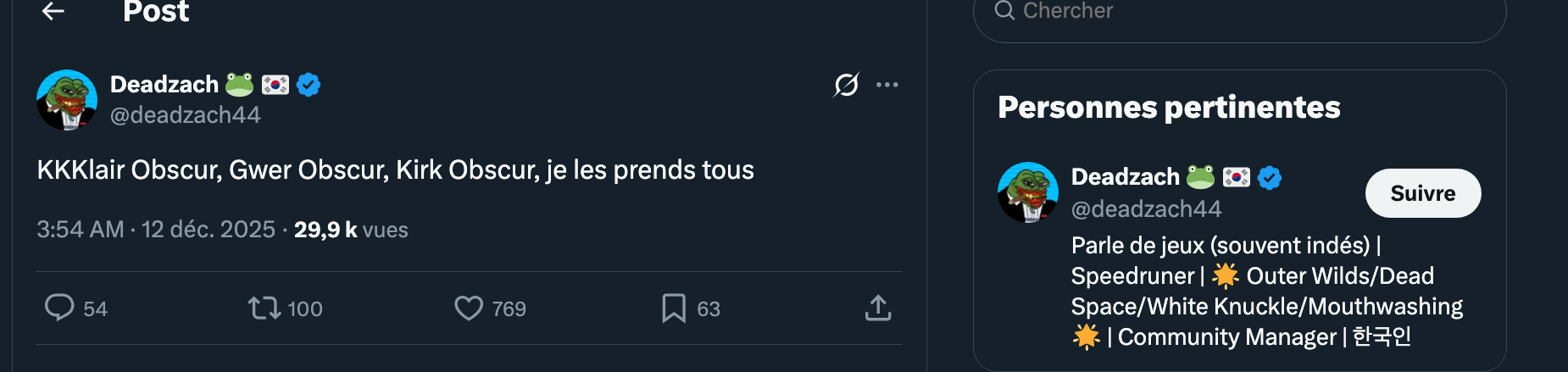This screenshot has width=1568, height=372.
Task: Open the Grok explain icon on post
Action: (846, 85)
